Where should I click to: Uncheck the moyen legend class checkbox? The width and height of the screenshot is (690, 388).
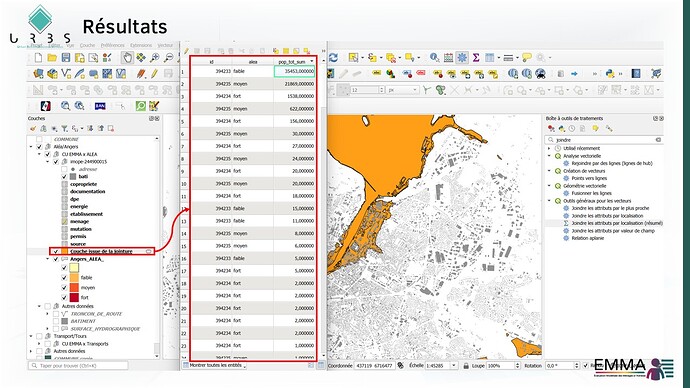(x=64, y=288)
